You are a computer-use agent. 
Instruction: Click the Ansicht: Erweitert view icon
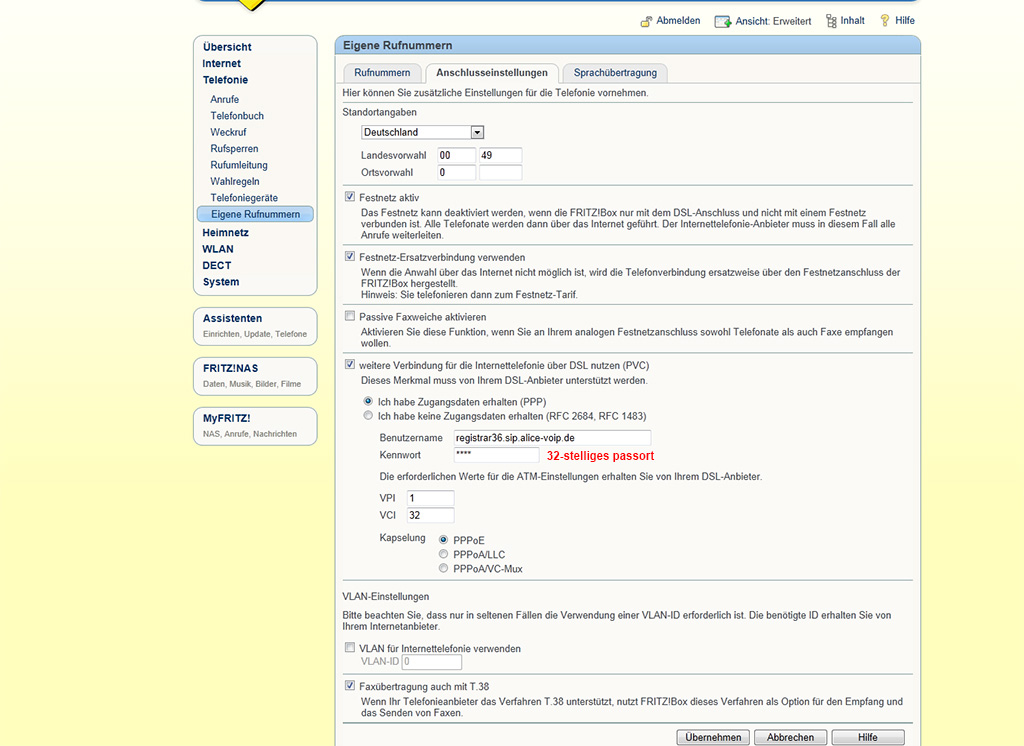723,21
